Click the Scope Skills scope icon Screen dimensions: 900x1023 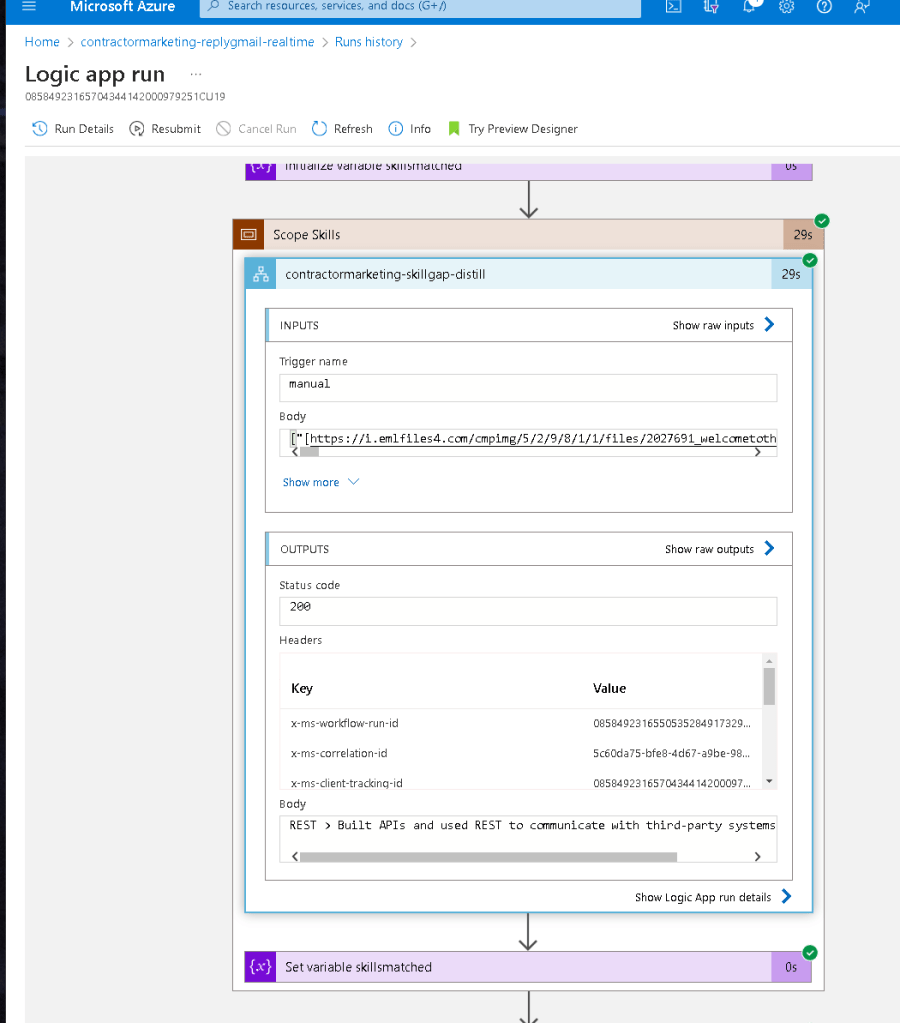click(x=249, y=234)
